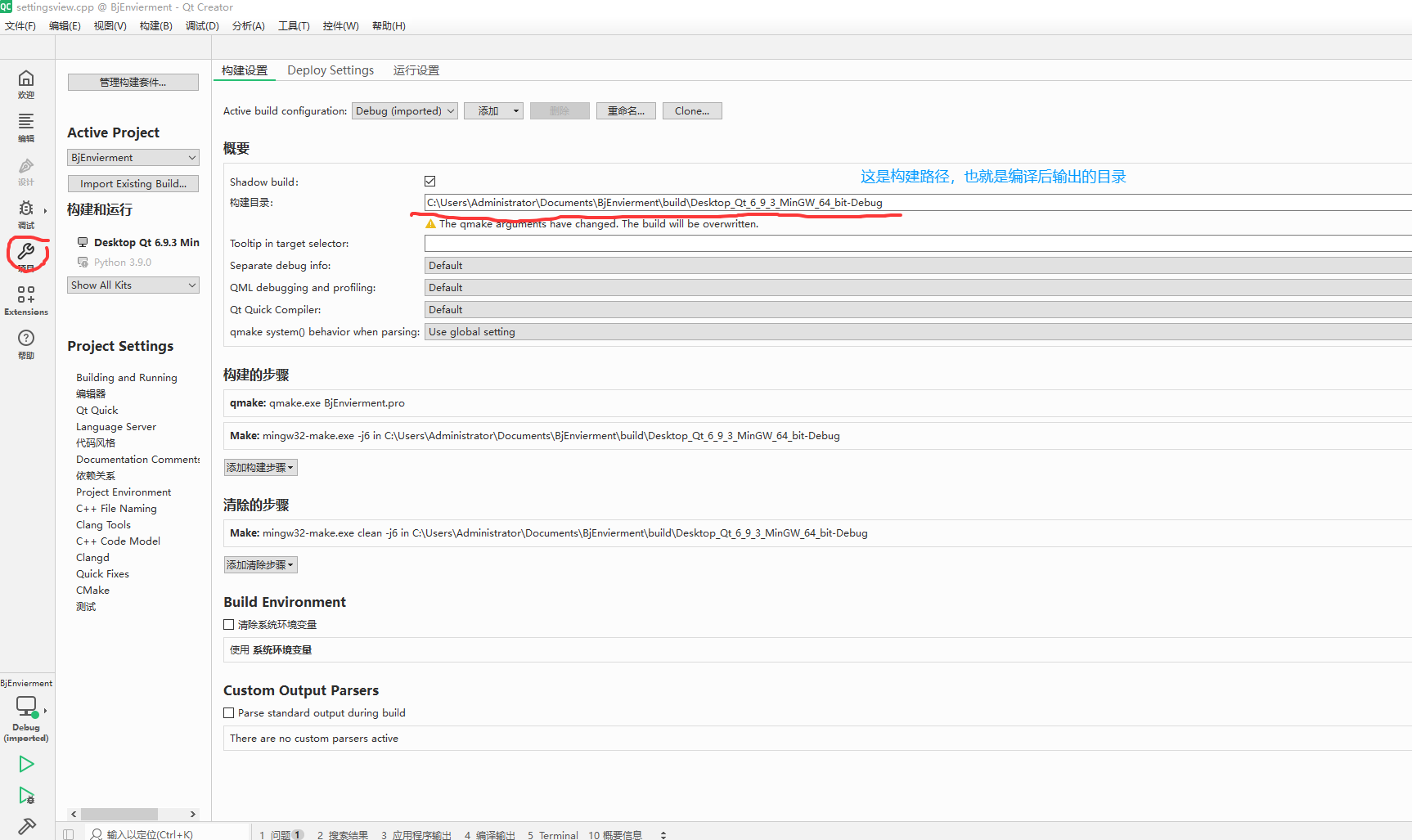This screenshot has height=840, width=1412.
Task: Start debugging with the play-bug icon
Action: coord(26,795)
